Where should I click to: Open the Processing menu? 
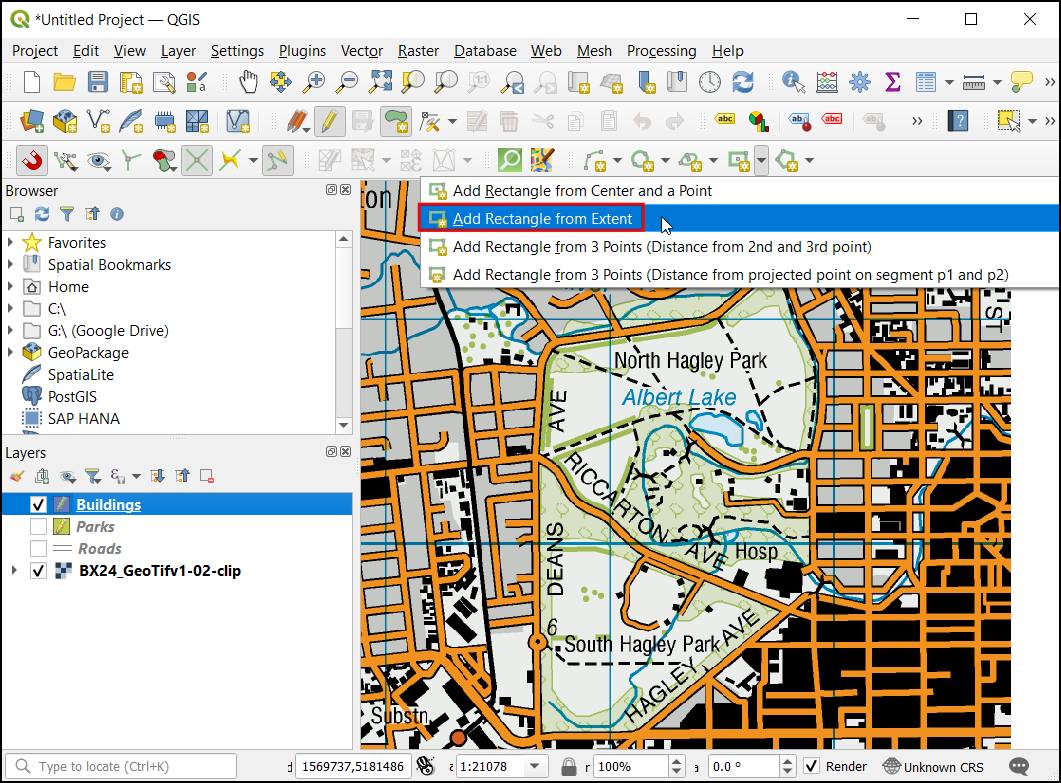pyautogui.click(x=661, y=51)
